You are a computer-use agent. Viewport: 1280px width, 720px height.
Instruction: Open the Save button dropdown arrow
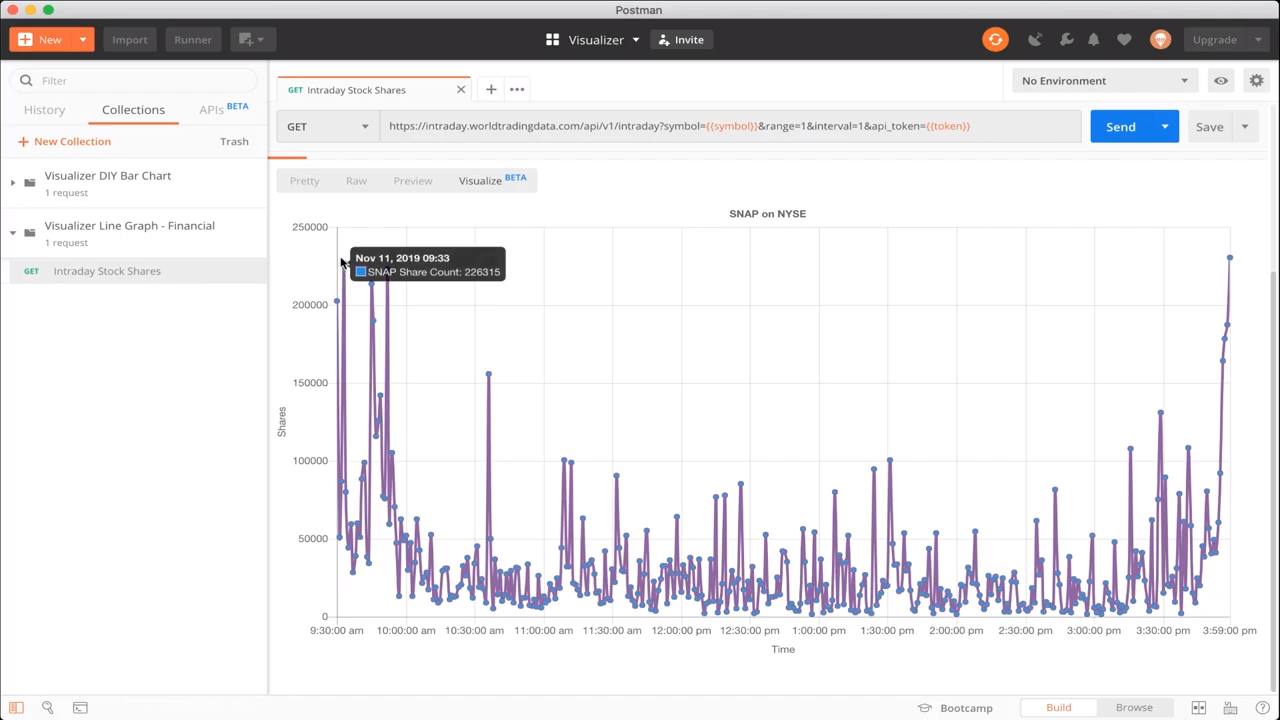tap(1245, 127)
